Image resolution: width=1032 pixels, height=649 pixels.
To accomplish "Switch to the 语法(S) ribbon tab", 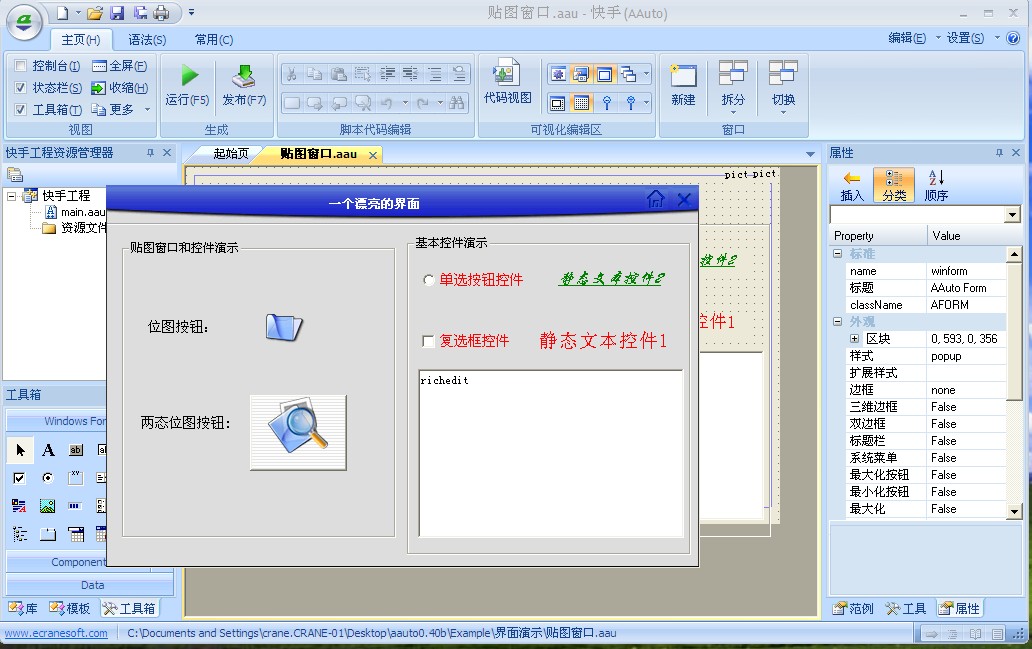I will click(x=147, y=40).
